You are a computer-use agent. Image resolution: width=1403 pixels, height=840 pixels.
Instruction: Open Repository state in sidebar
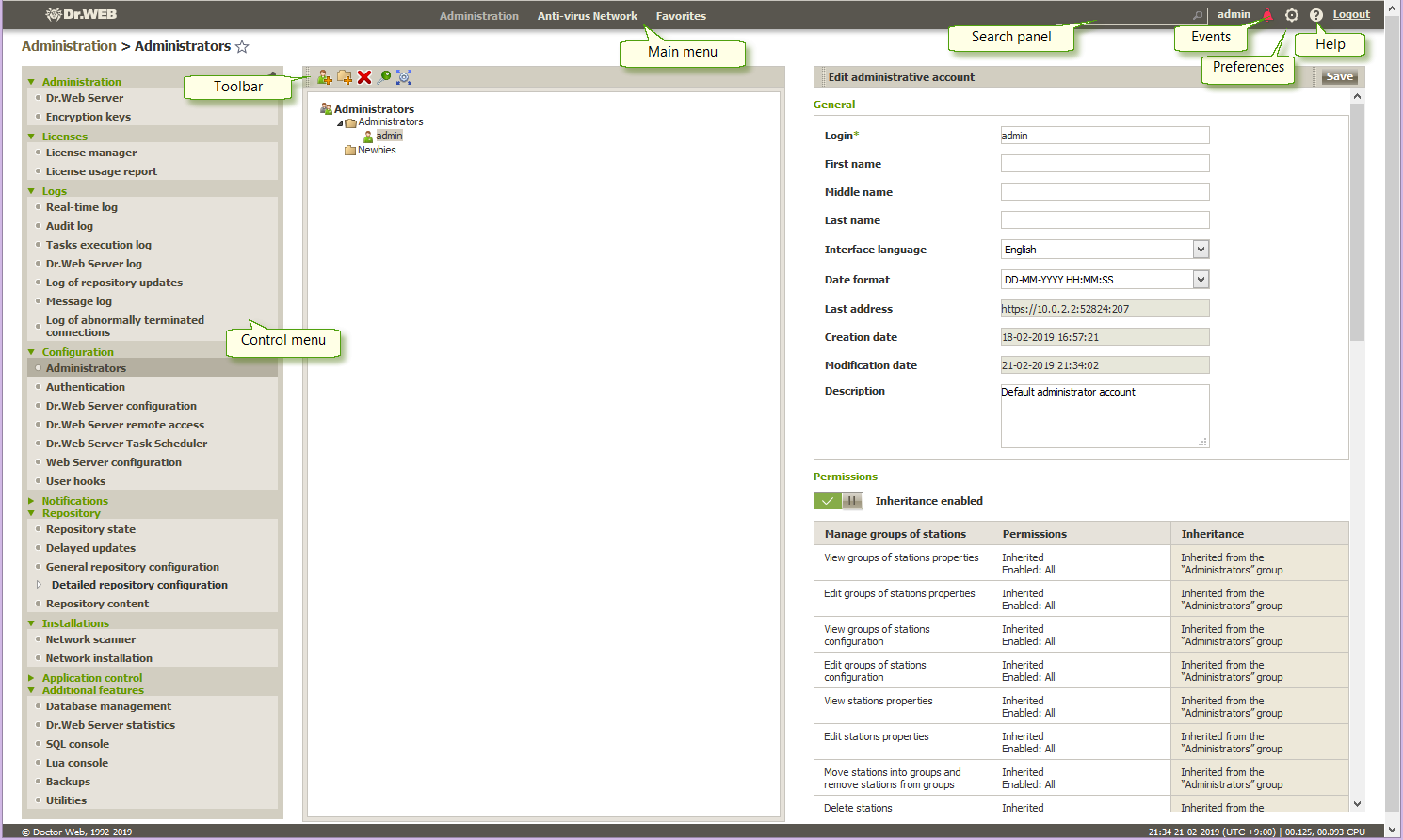90,529
